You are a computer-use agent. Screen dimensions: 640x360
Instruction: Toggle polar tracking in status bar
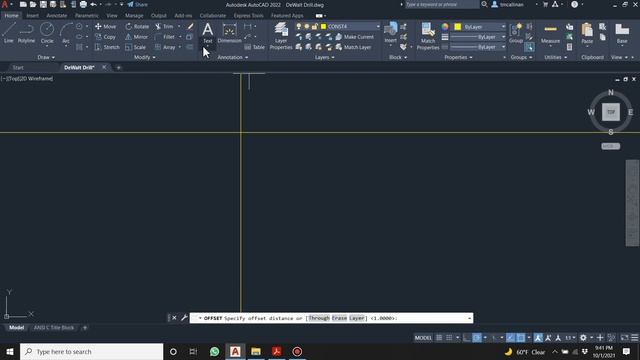pos(477,338)
